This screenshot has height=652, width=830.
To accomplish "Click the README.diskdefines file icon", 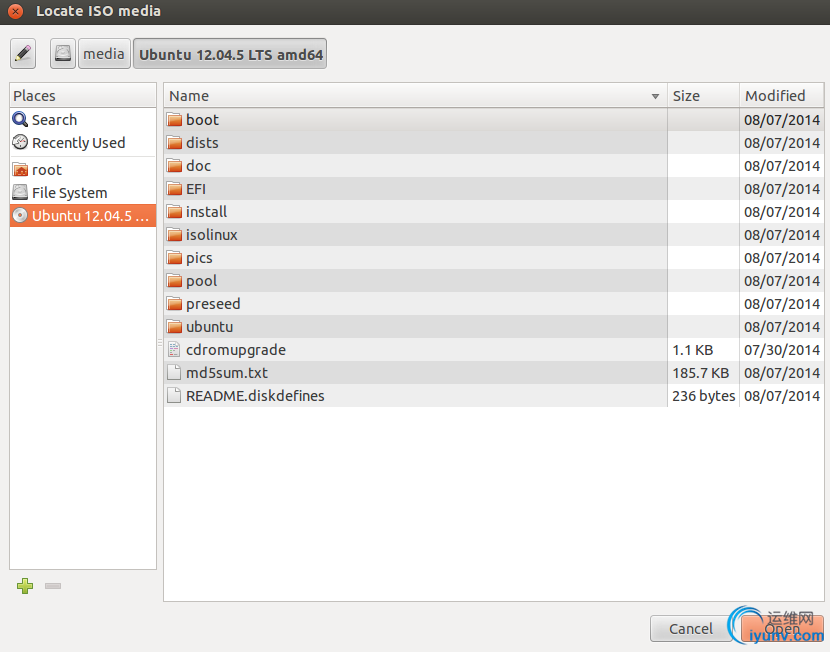I will coord(174,396).
